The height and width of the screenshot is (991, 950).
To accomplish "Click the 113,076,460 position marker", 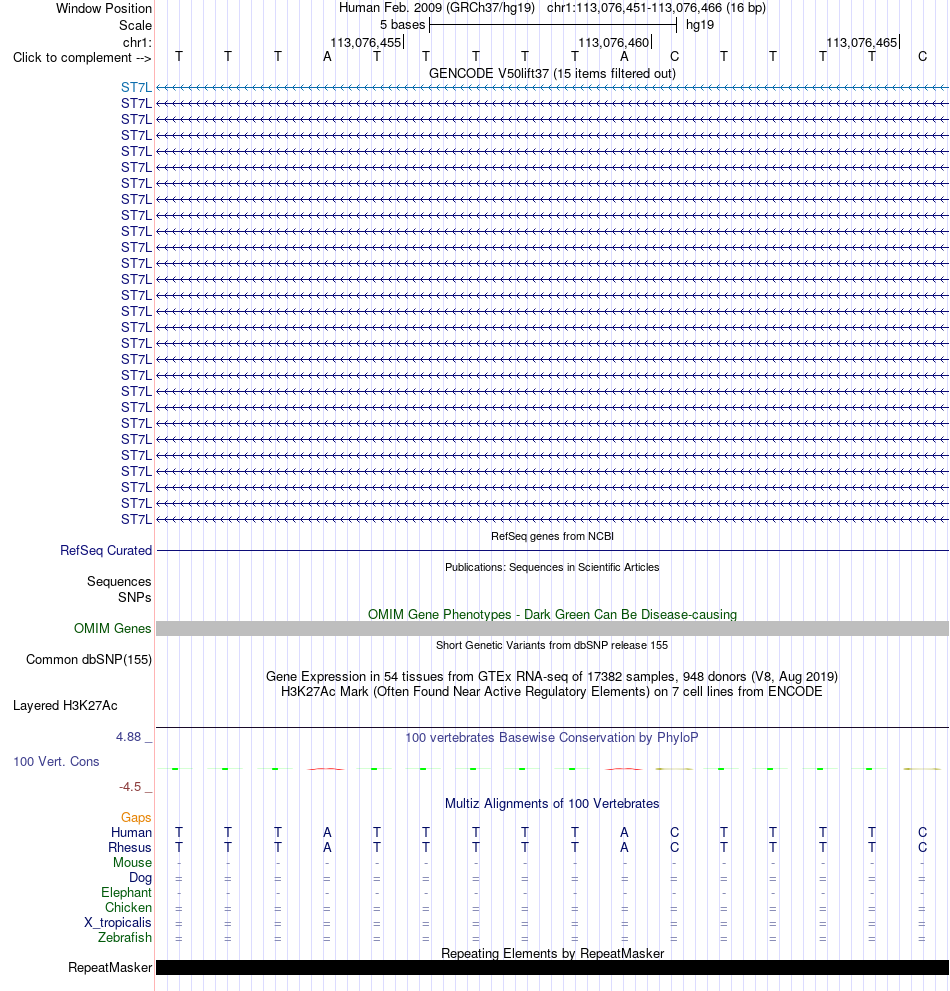I will point(614,42).
